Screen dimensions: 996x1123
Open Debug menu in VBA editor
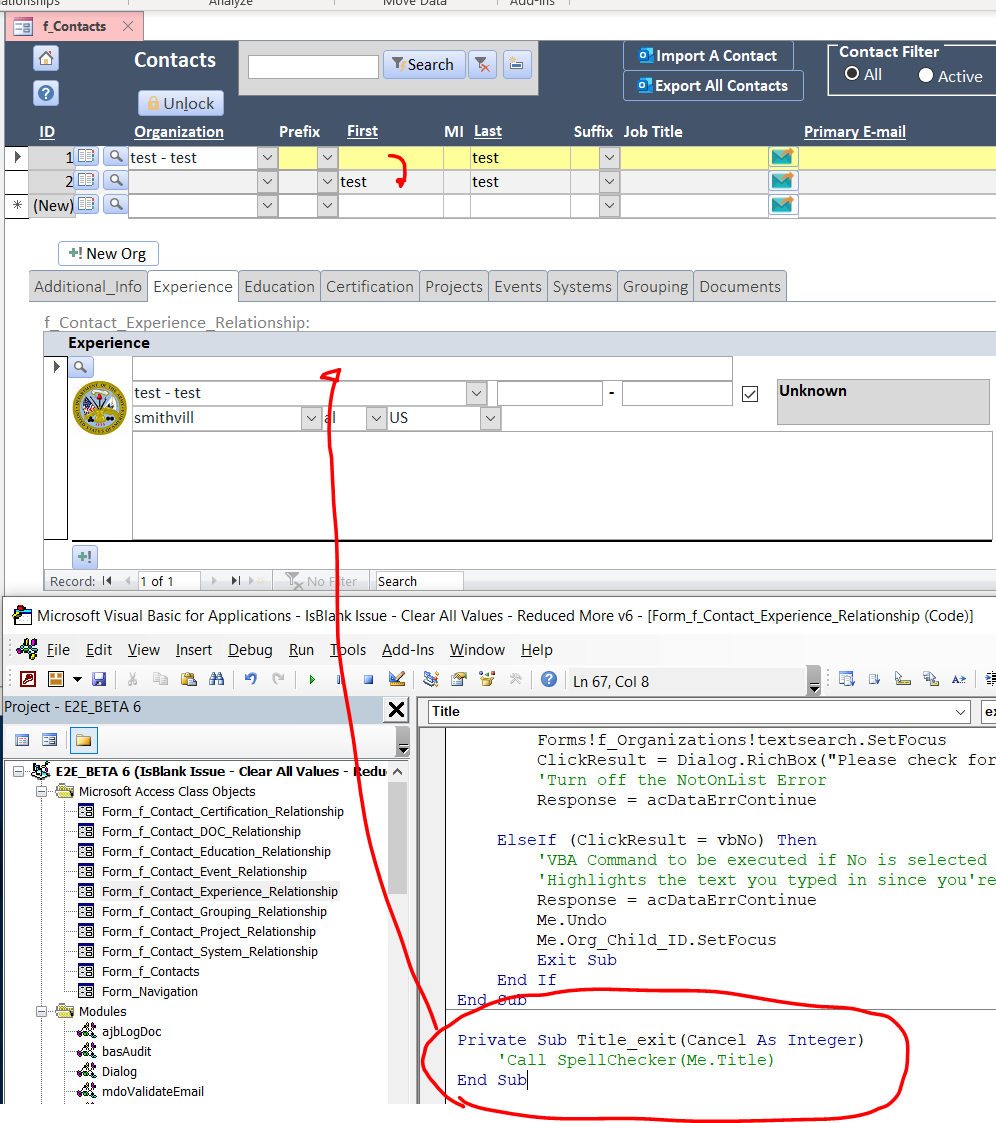tap(250, 650)
